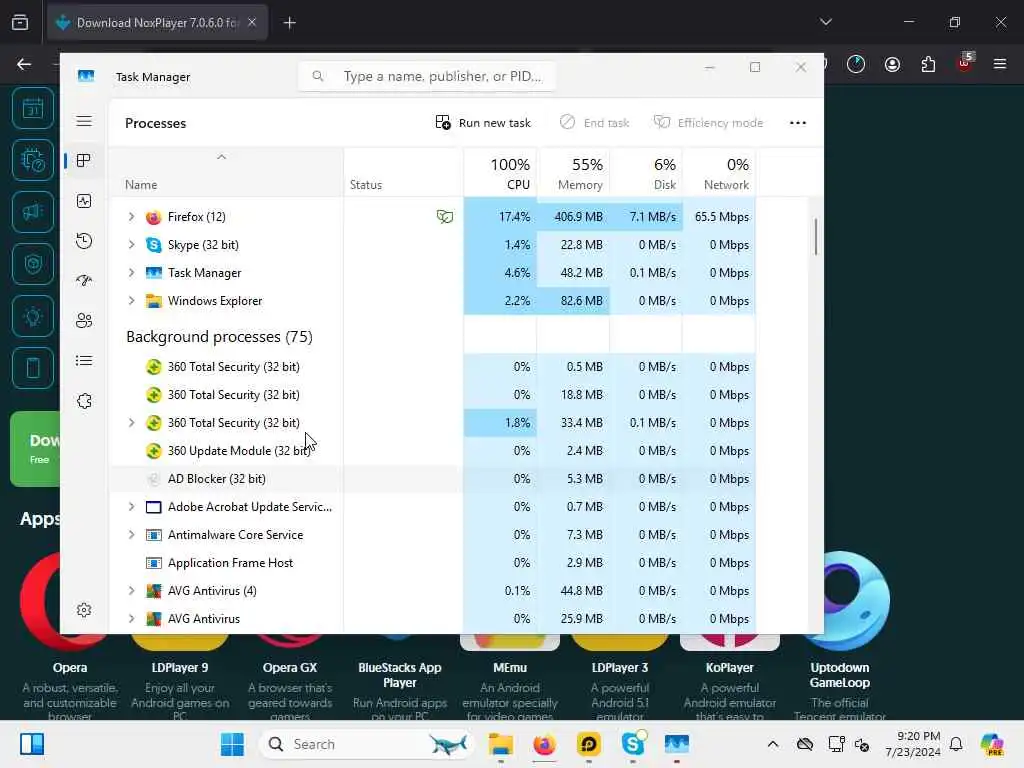Sort processes by Network column
The height and width of the screenshot is (768, 1024).
pyautogui.click(x=719, y=173)
